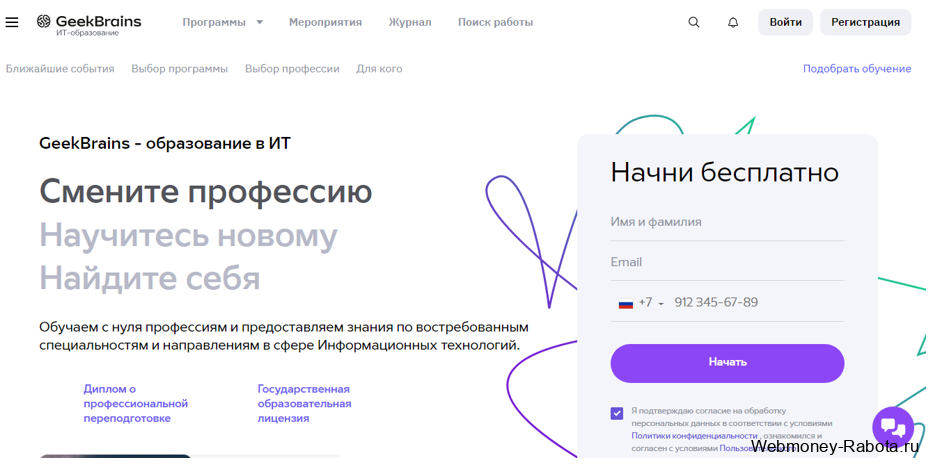Open the hamburger menu icon

(11, 22)
